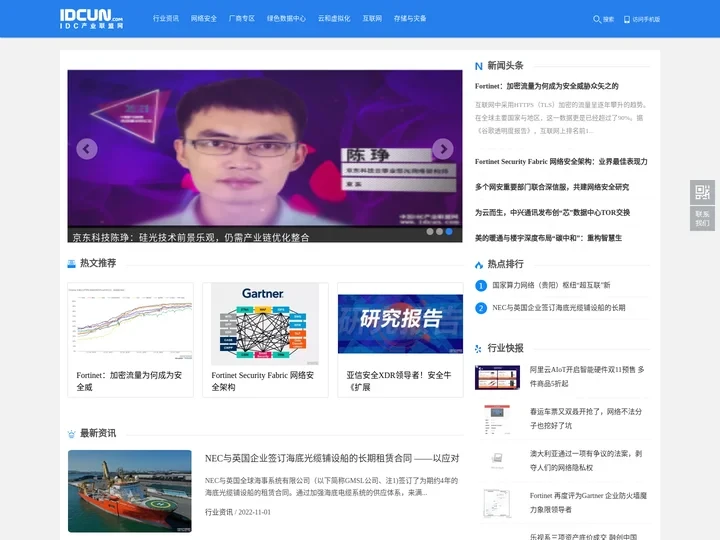Open hot rank item 国家算力网络（贵阳）

click(x=551, y=285)
